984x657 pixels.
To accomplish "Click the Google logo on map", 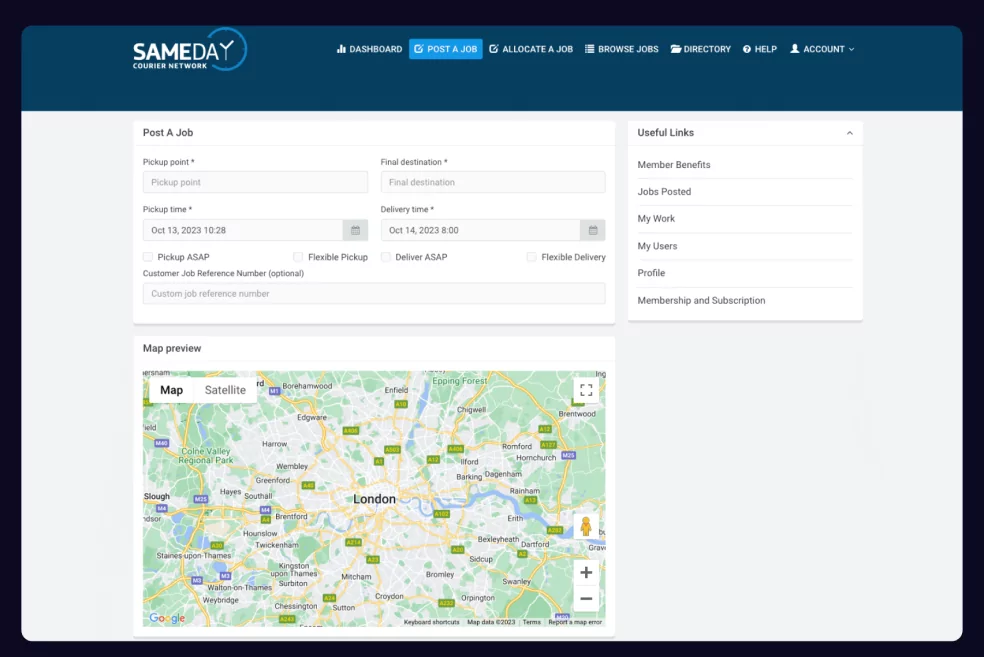I will tap(167, 618).
